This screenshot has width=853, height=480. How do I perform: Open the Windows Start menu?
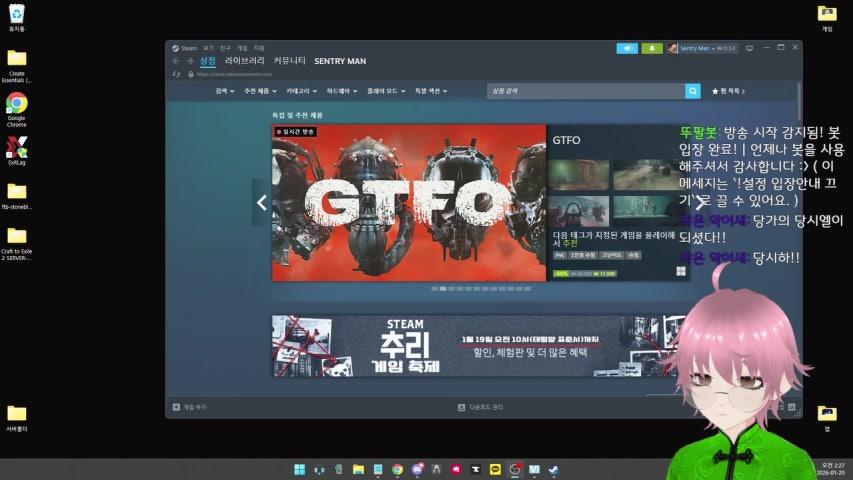point(299,469)
